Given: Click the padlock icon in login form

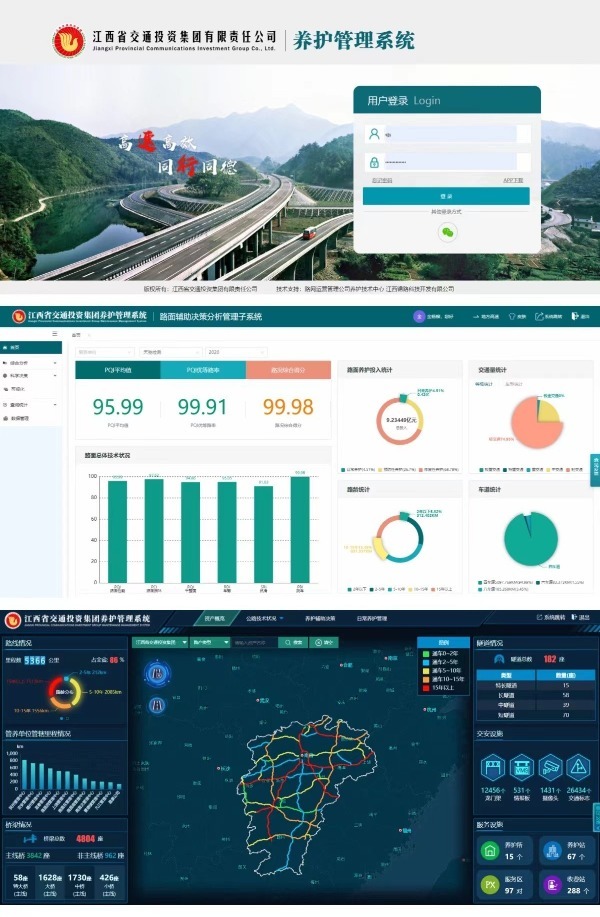Looking at the screenshot, I should (x=374, y=162).
